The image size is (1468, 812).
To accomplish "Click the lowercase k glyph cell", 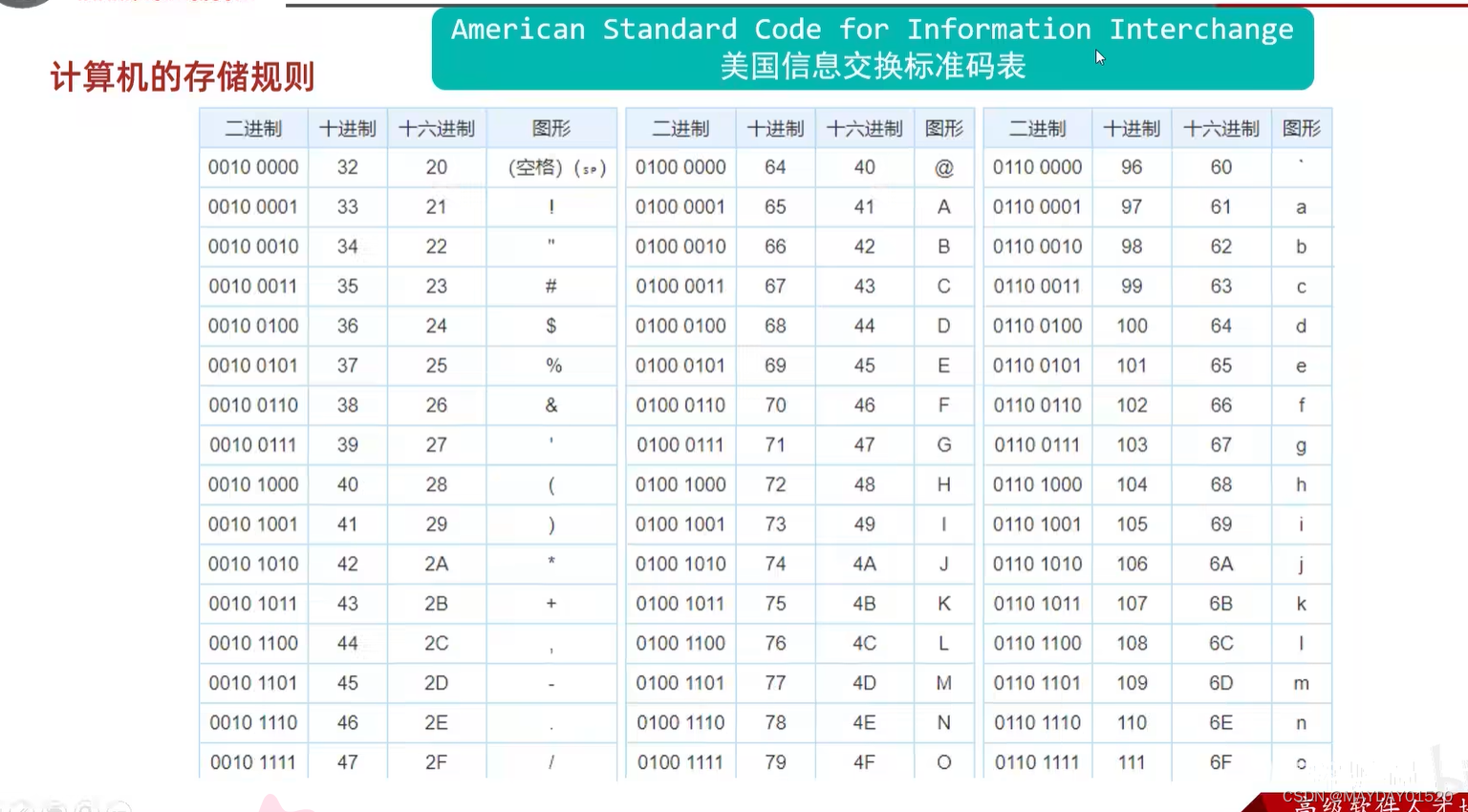I will tap(1302, 604).
